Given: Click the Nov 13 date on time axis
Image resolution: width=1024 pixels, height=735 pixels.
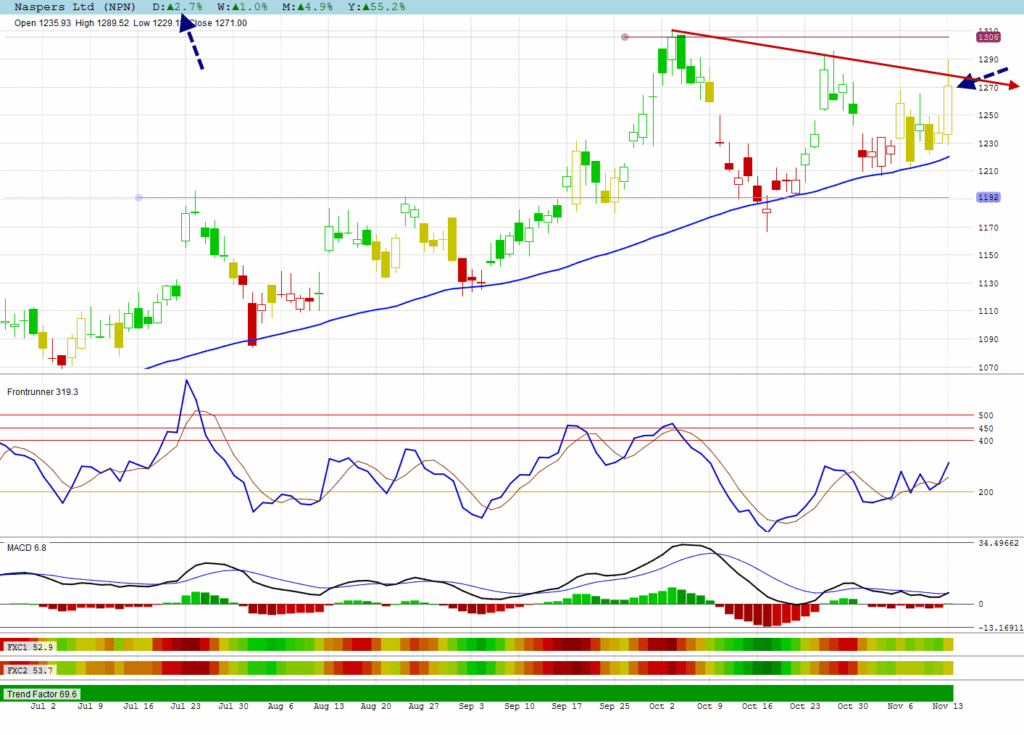Looking at the screenshot, I should [946, 706].
